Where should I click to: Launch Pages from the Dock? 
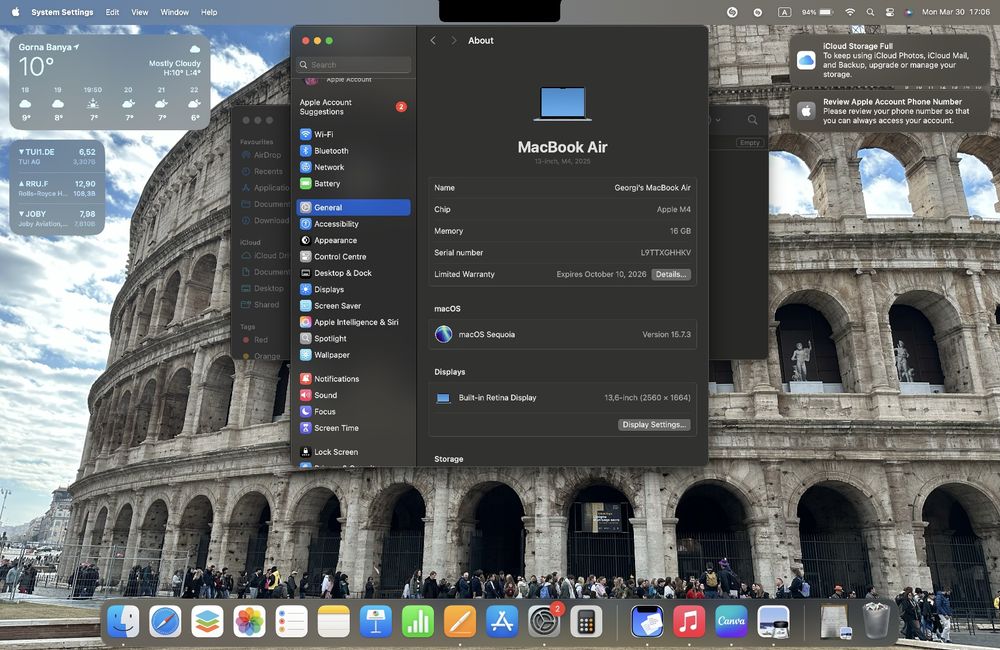click(460, 621)
